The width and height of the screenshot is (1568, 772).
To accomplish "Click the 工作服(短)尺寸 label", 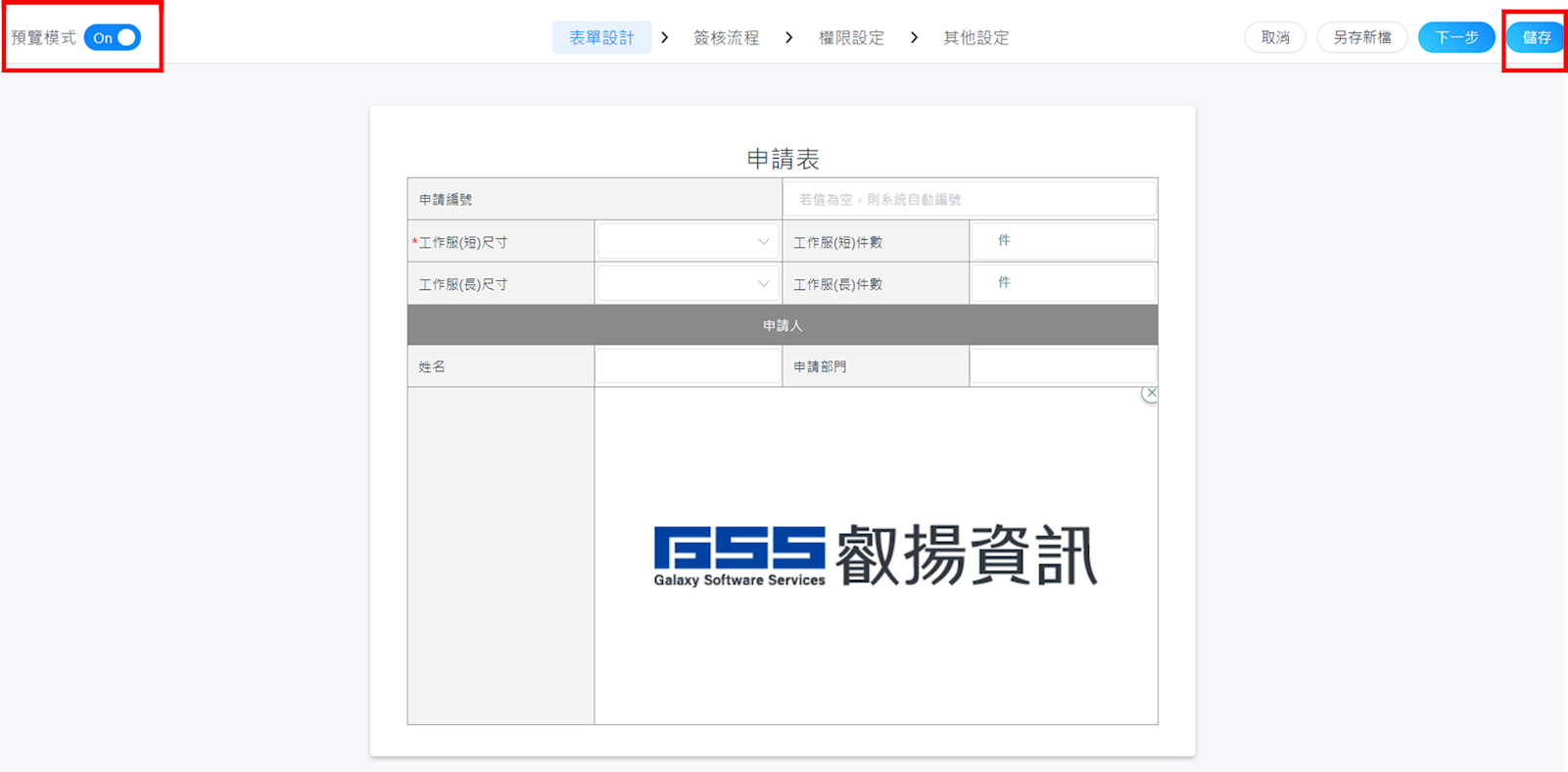I will coord(463,242).
